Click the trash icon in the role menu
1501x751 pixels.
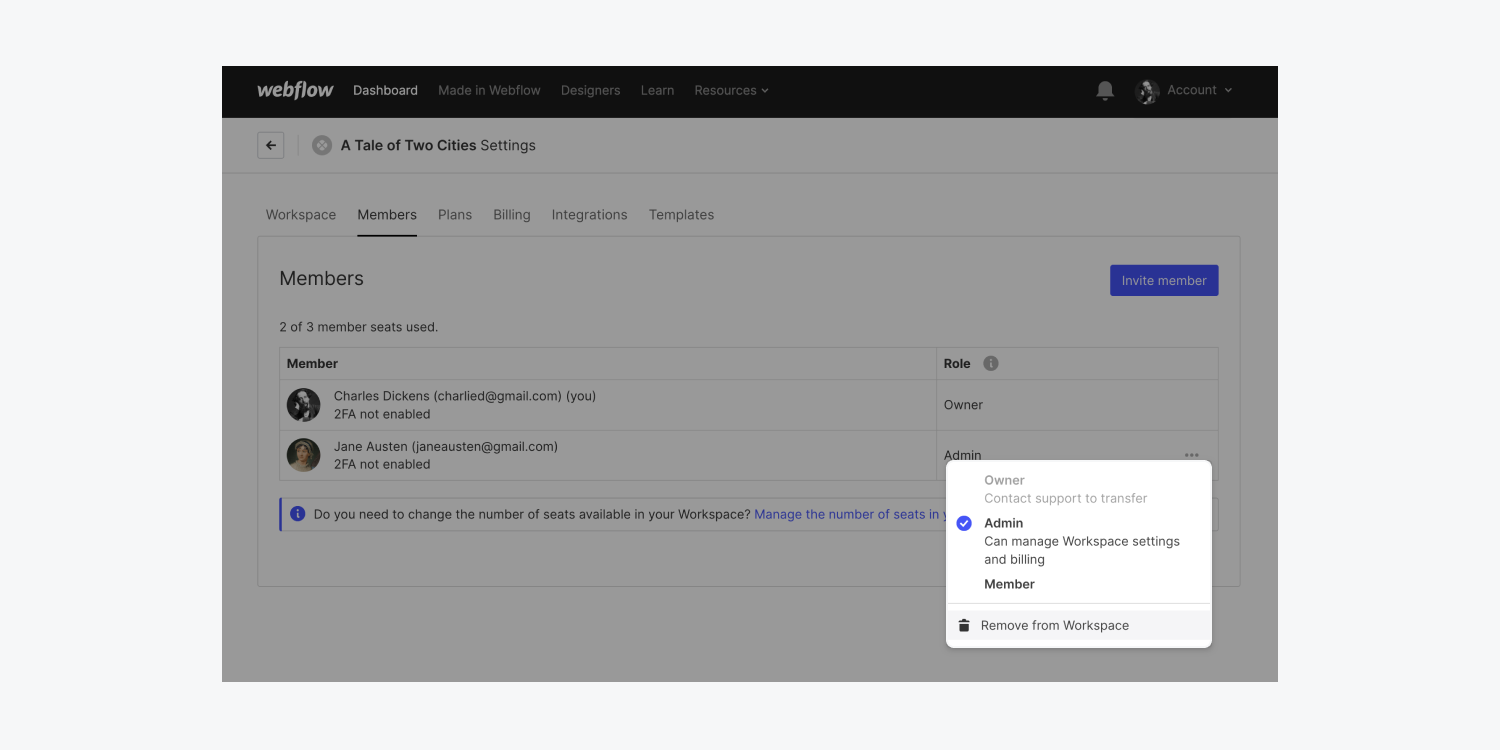tap(964, 625)
